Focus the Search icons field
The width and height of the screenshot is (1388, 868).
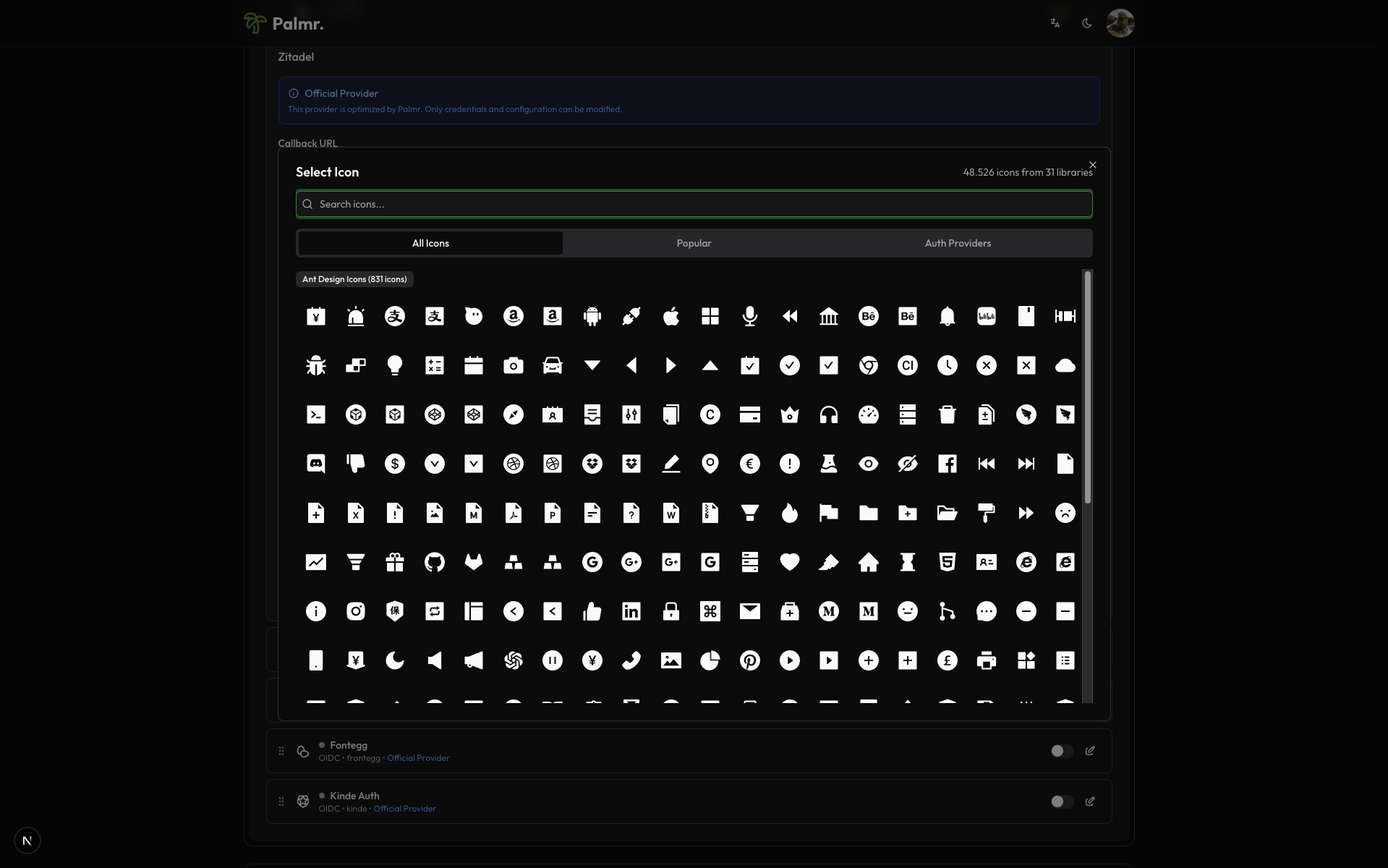click(694, 204)
